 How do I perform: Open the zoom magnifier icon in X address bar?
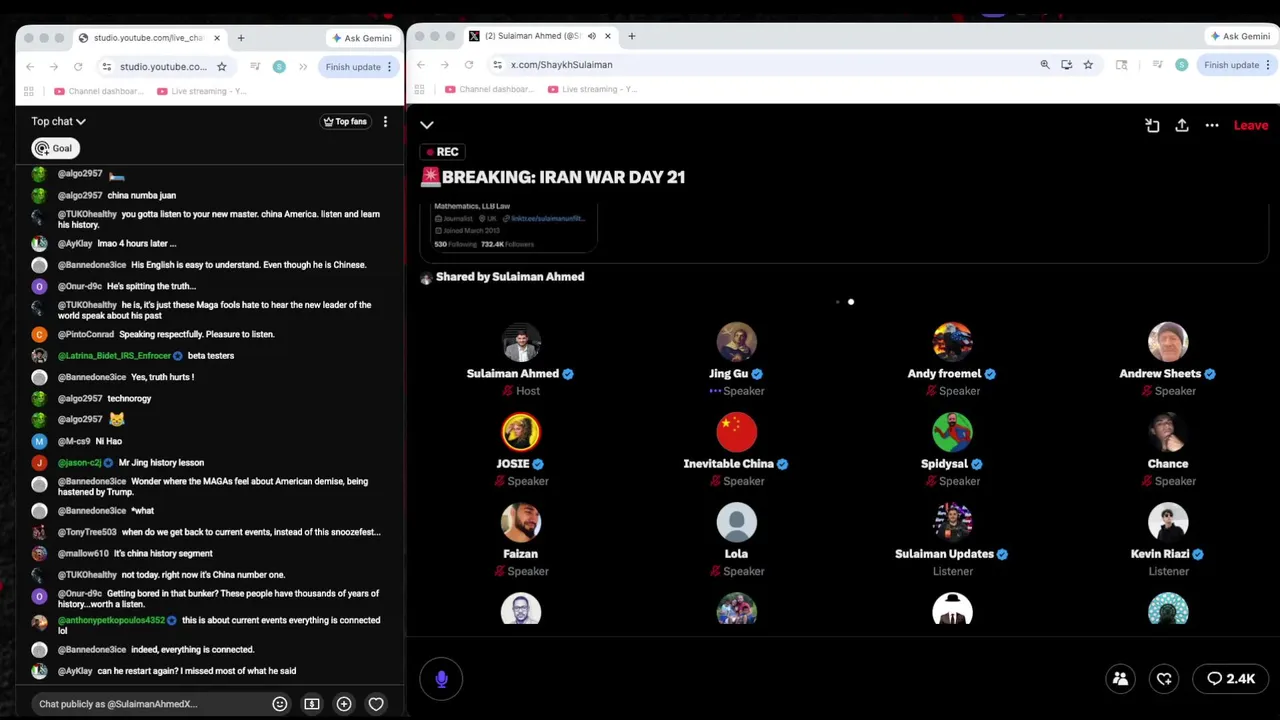point(1045,65)
